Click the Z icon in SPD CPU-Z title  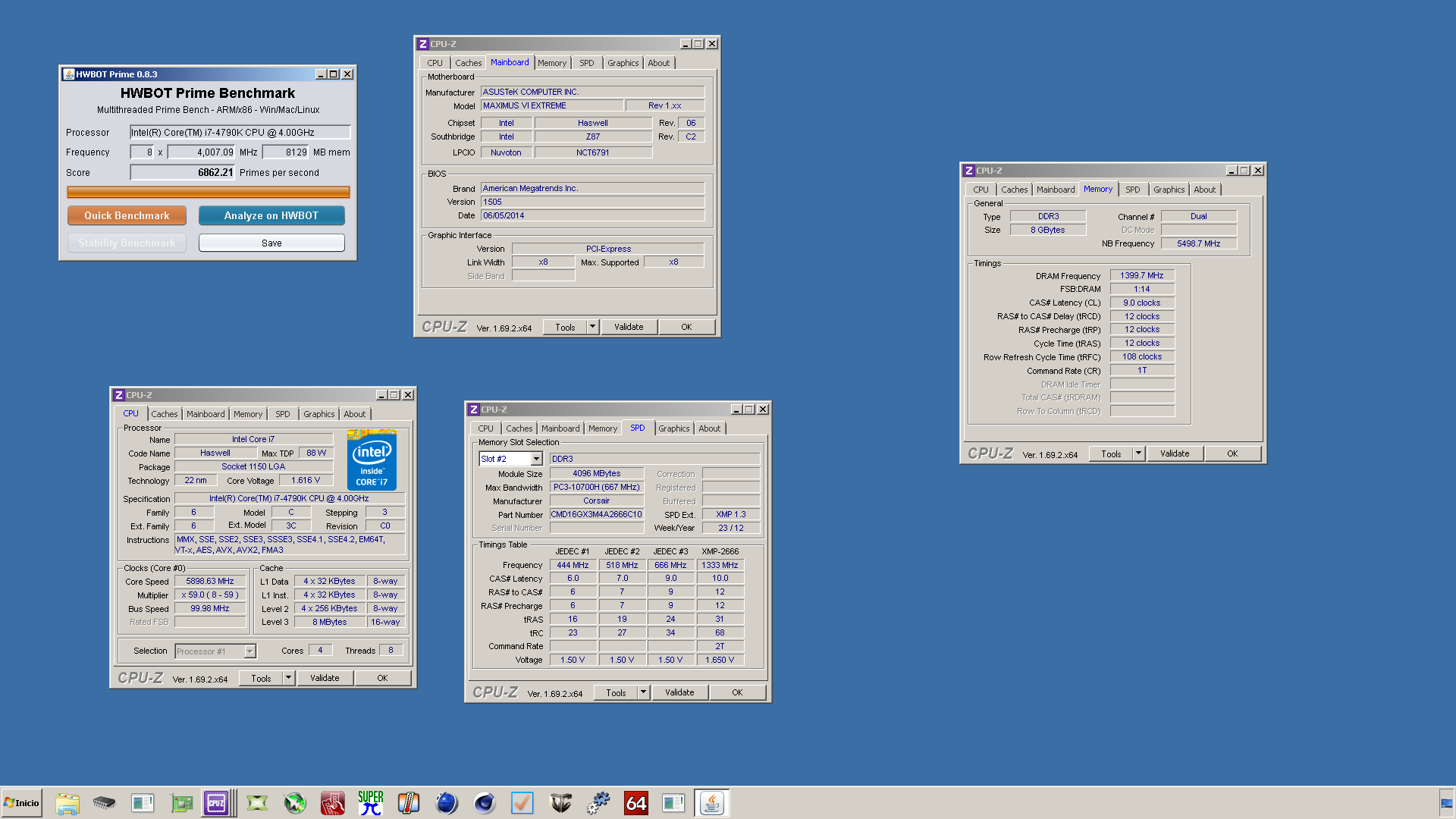(474, 409)
